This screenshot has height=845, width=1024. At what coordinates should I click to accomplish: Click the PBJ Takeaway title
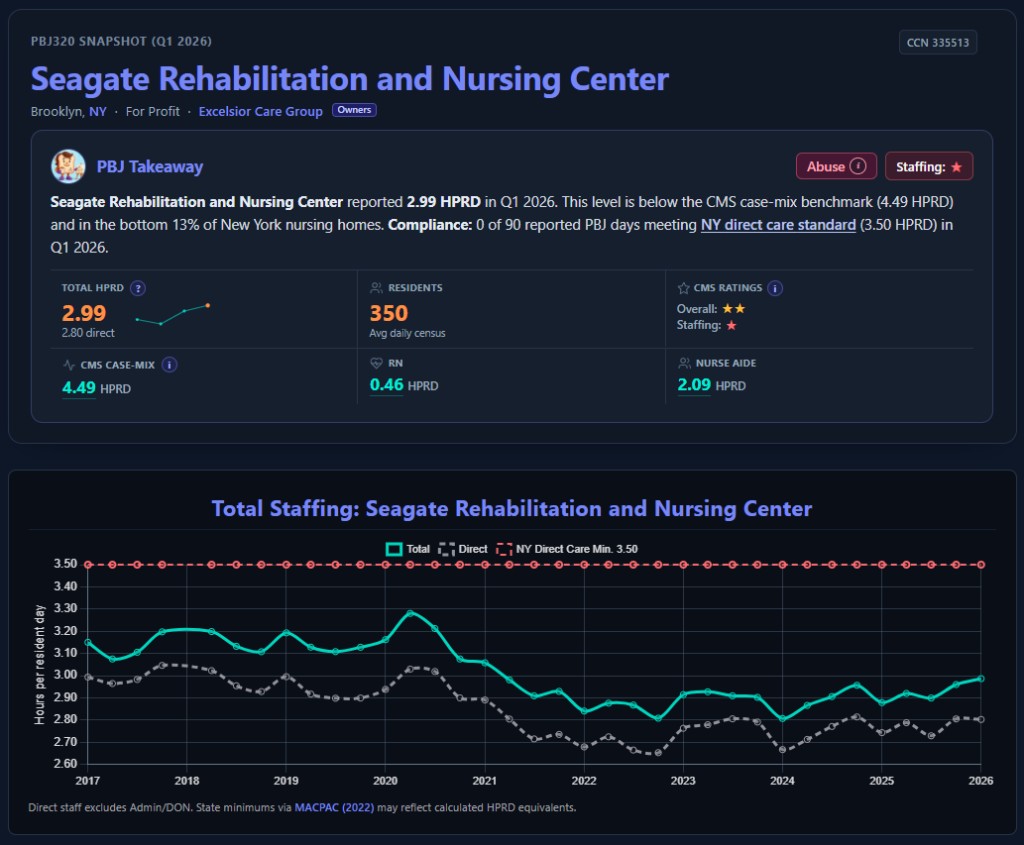[x=150, y=167]
